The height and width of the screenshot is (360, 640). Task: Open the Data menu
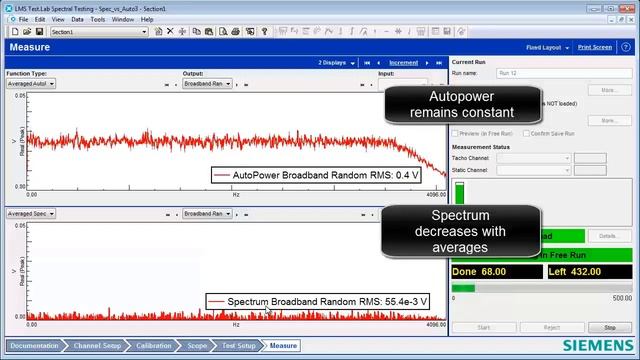pyautogui.click(x=77, y=20)
